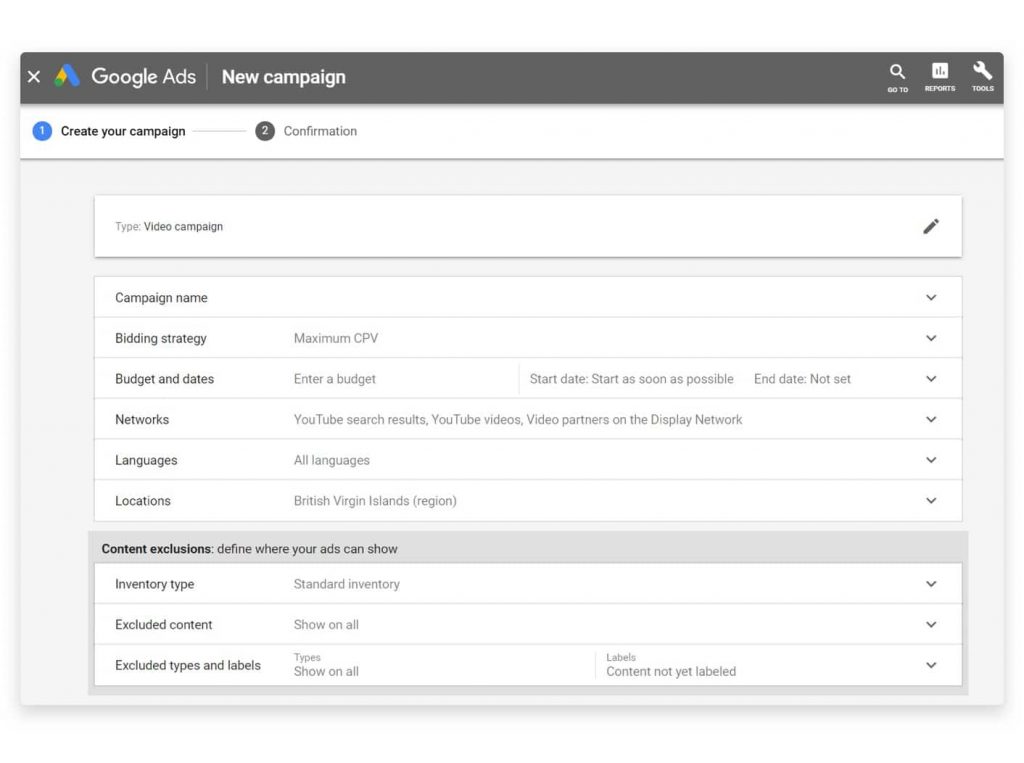Click the Google Ads title text
This screenshot has height=763, width=1024.
(x=144, y=76)
